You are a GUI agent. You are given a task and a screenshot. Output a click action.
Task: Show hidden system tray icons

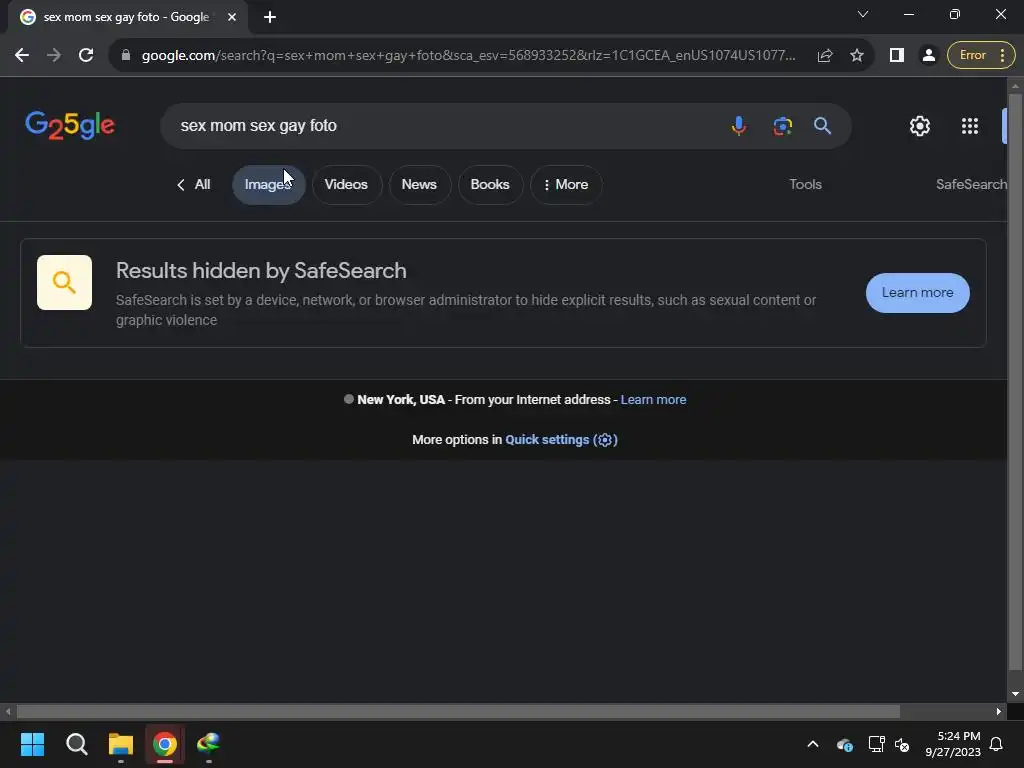(813, 744)
